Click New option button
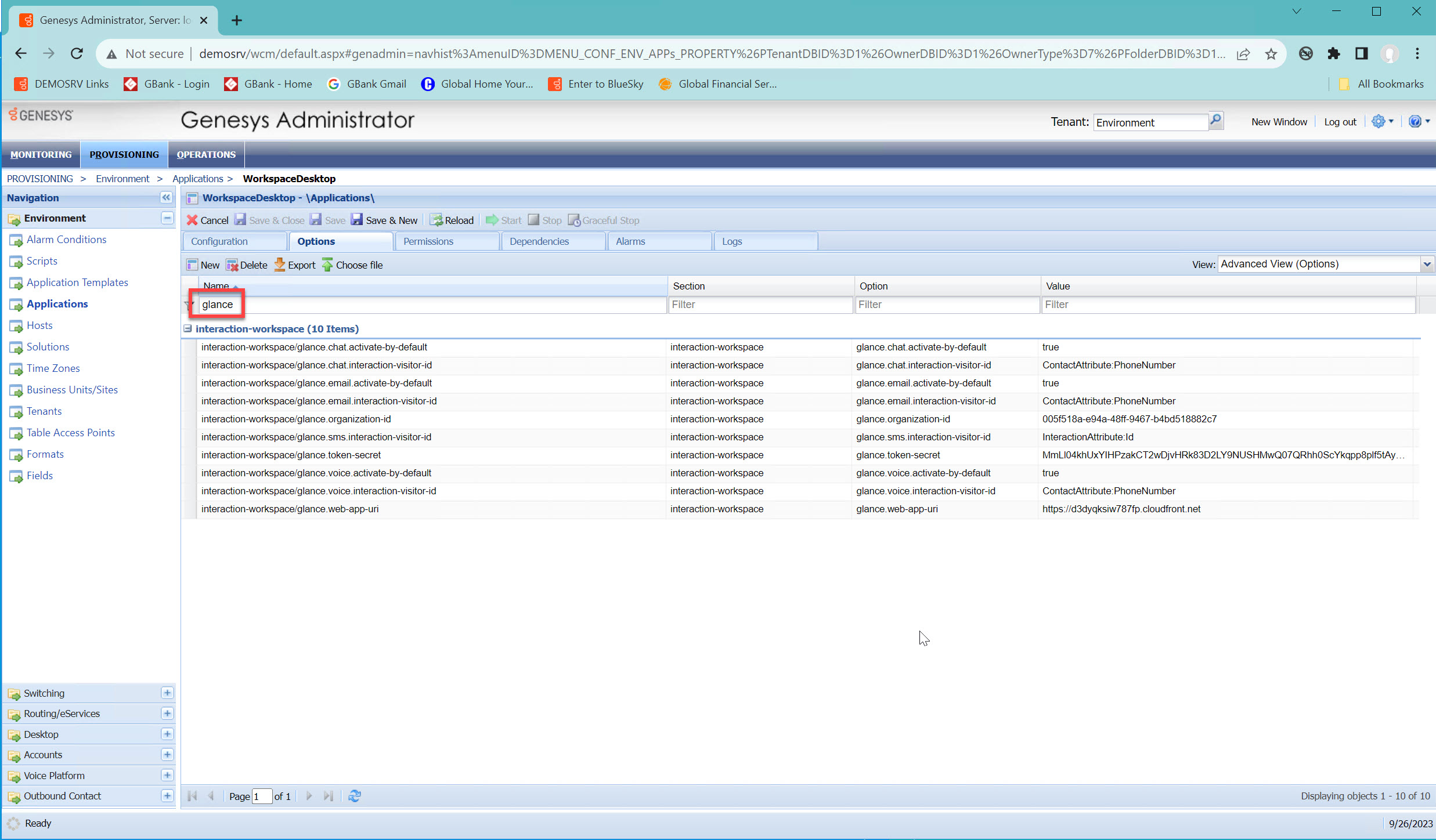The image size is (1436, 840). point(203,265)
